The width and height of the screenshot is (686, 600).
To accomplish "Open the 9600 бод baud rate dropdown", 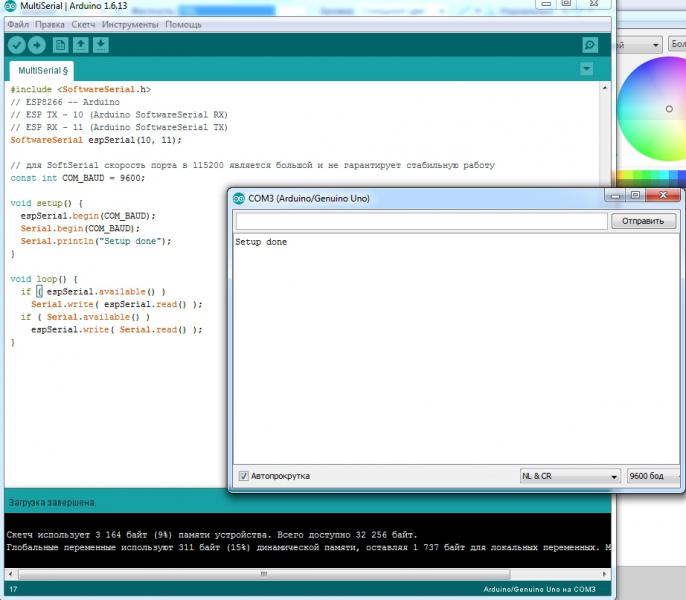I will click(654, 476).
